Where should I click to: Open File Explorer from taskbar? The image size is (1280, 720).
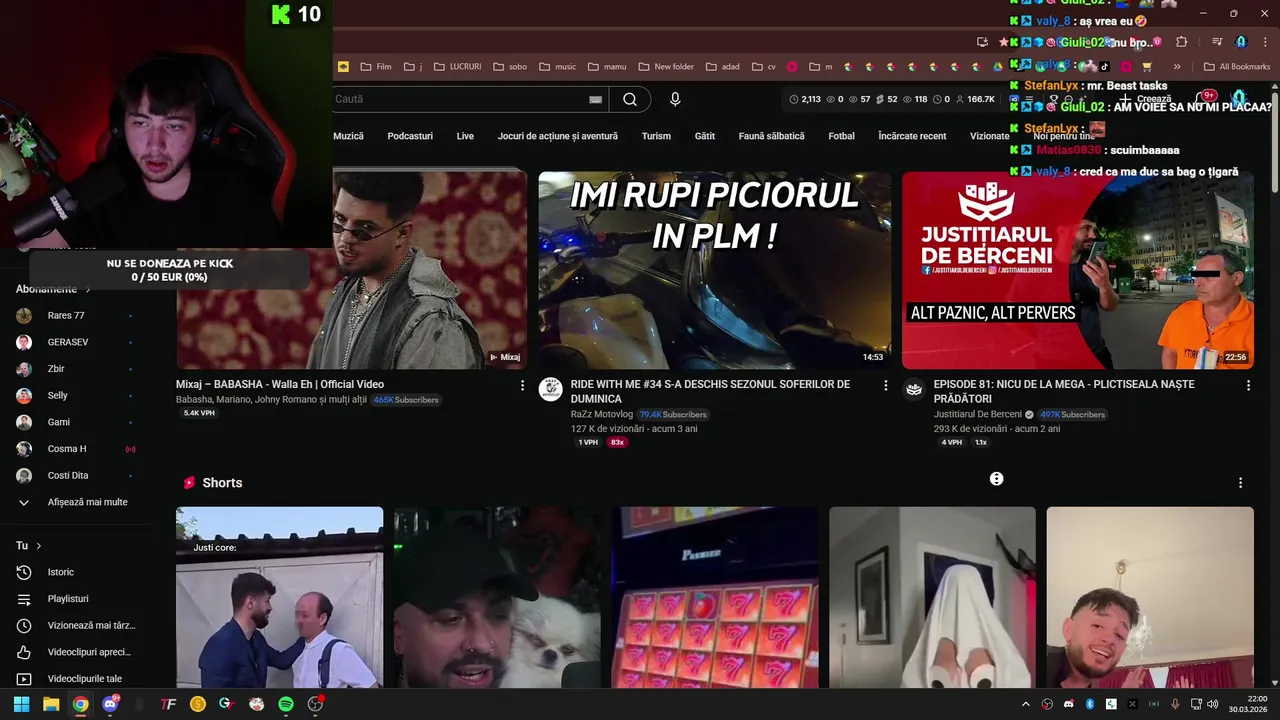coord(51,704)
